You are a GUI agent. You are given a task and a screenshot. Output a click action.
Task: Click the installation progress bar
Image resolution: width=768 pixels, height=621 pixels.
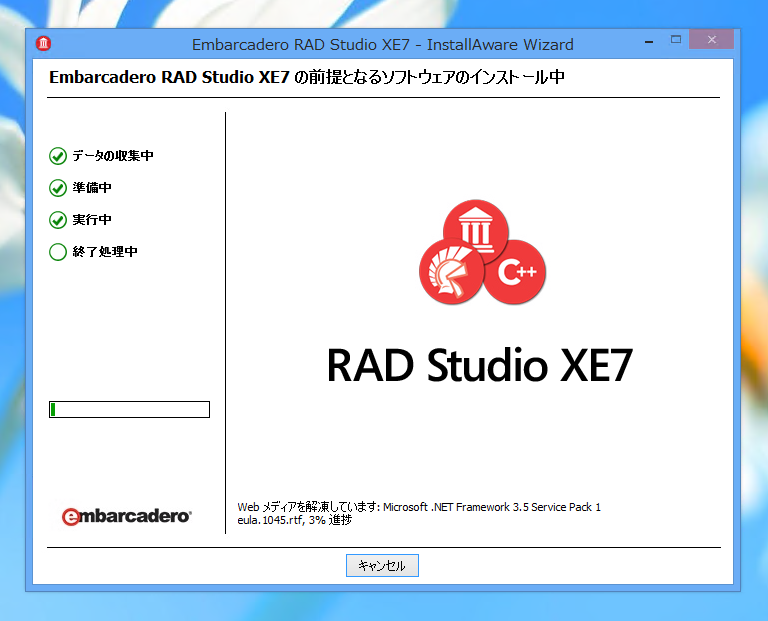tap(129, 409)
